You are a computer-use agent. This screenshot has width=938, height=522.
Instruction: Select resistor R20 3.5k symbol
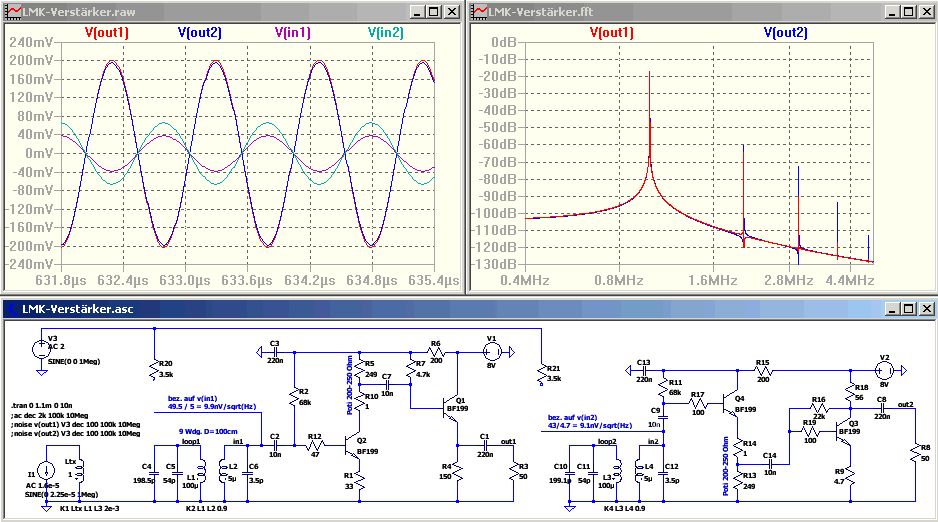click(154, 370)
